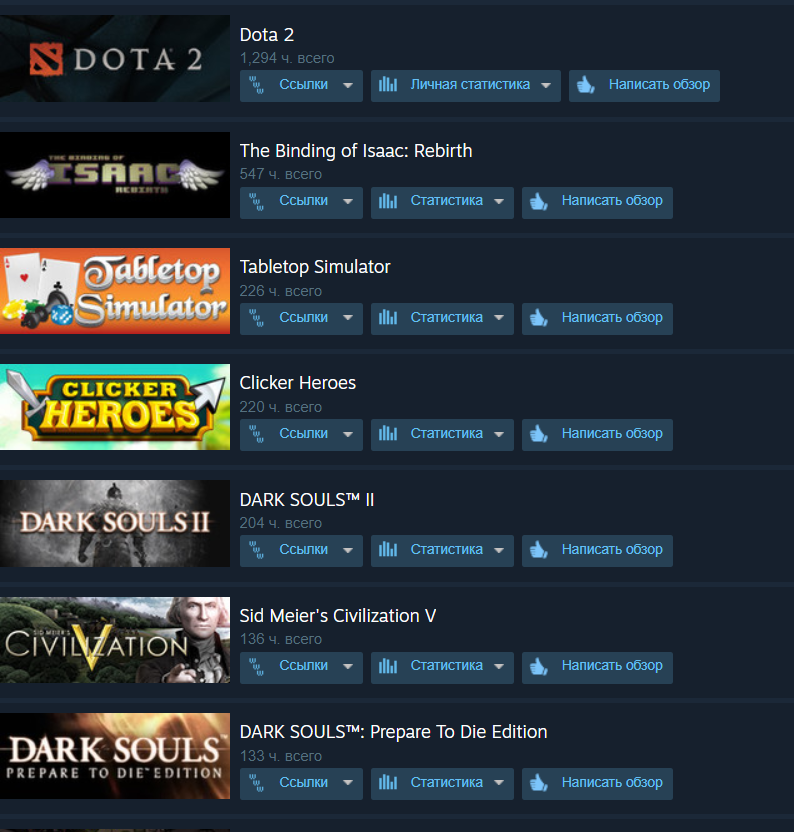Click the bar chart icon in the Dota 2 row

click(388, 84)
